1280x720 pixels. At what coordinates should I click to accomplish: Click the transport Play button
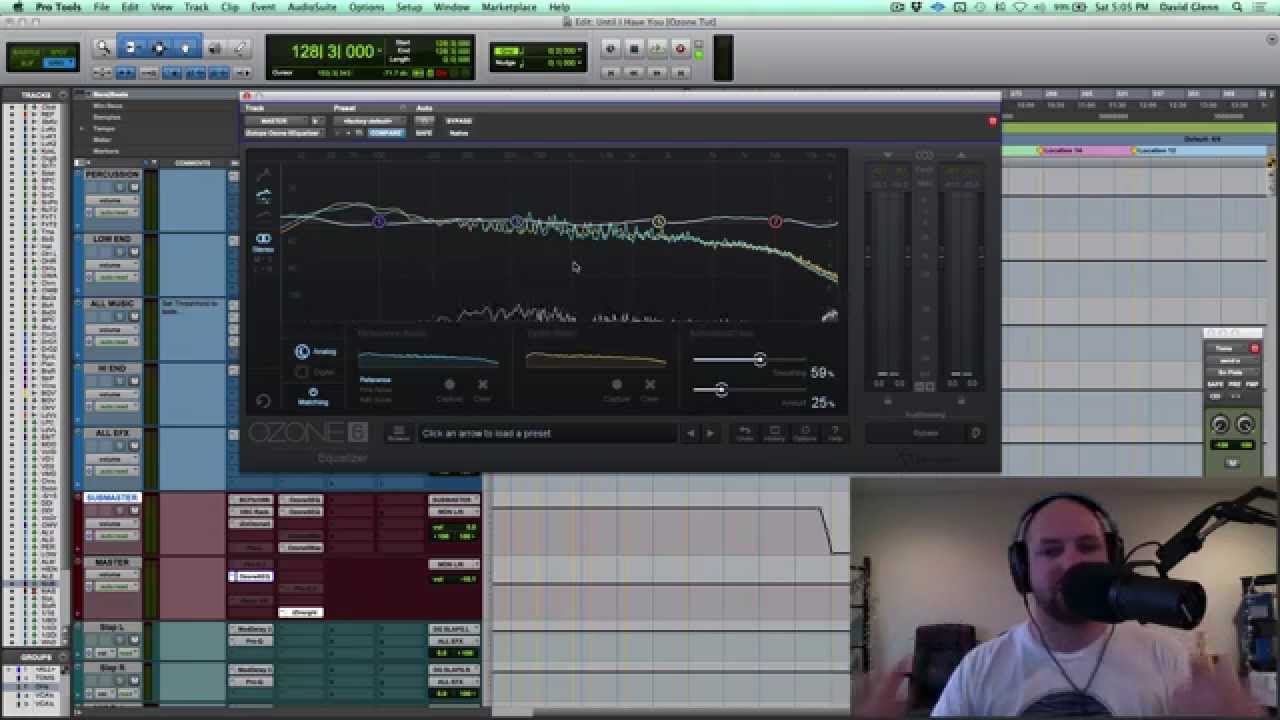656,48
